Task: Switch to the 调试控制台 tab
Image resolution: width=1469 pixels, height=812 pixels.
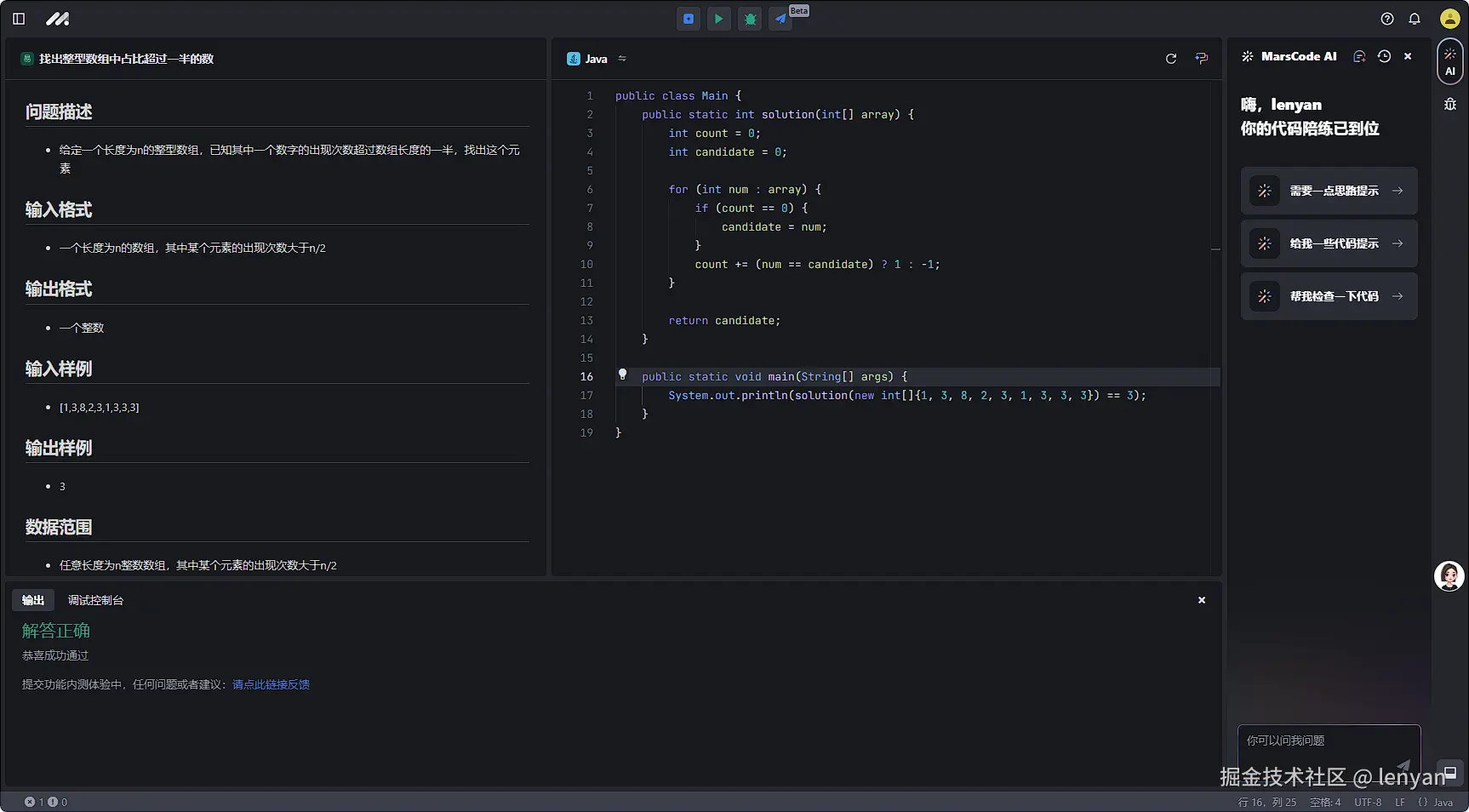Action: (x=95, y=600)
